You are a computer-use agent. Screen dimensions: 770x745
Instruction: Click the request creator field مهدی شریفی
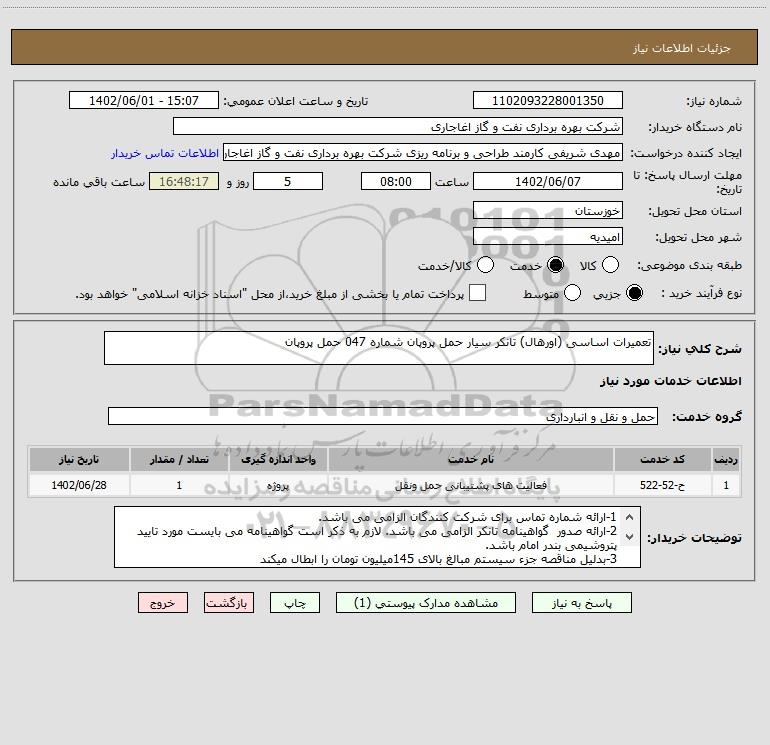click(x=423, y=153)
